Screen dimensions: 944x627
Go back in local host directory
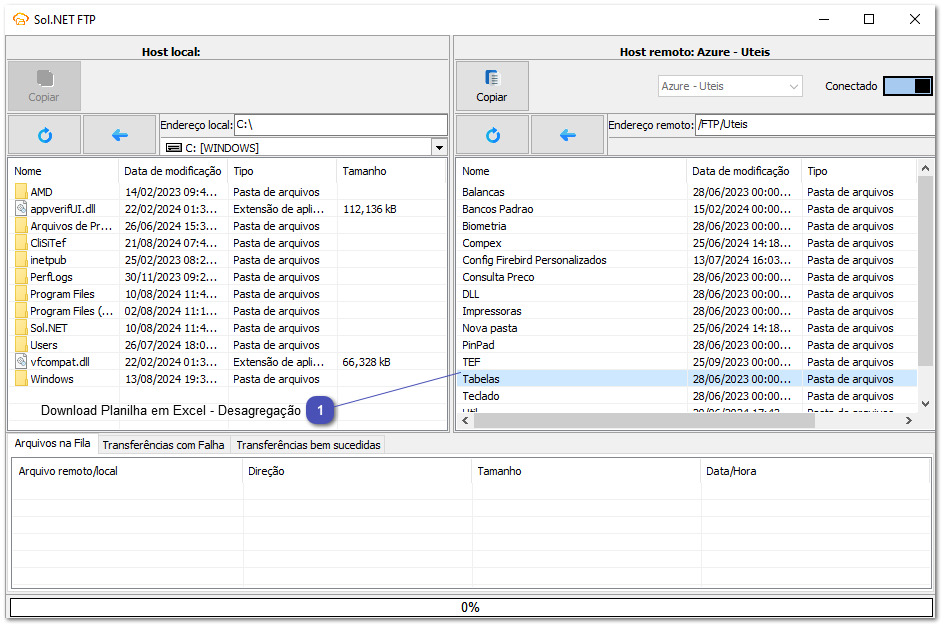120,135
